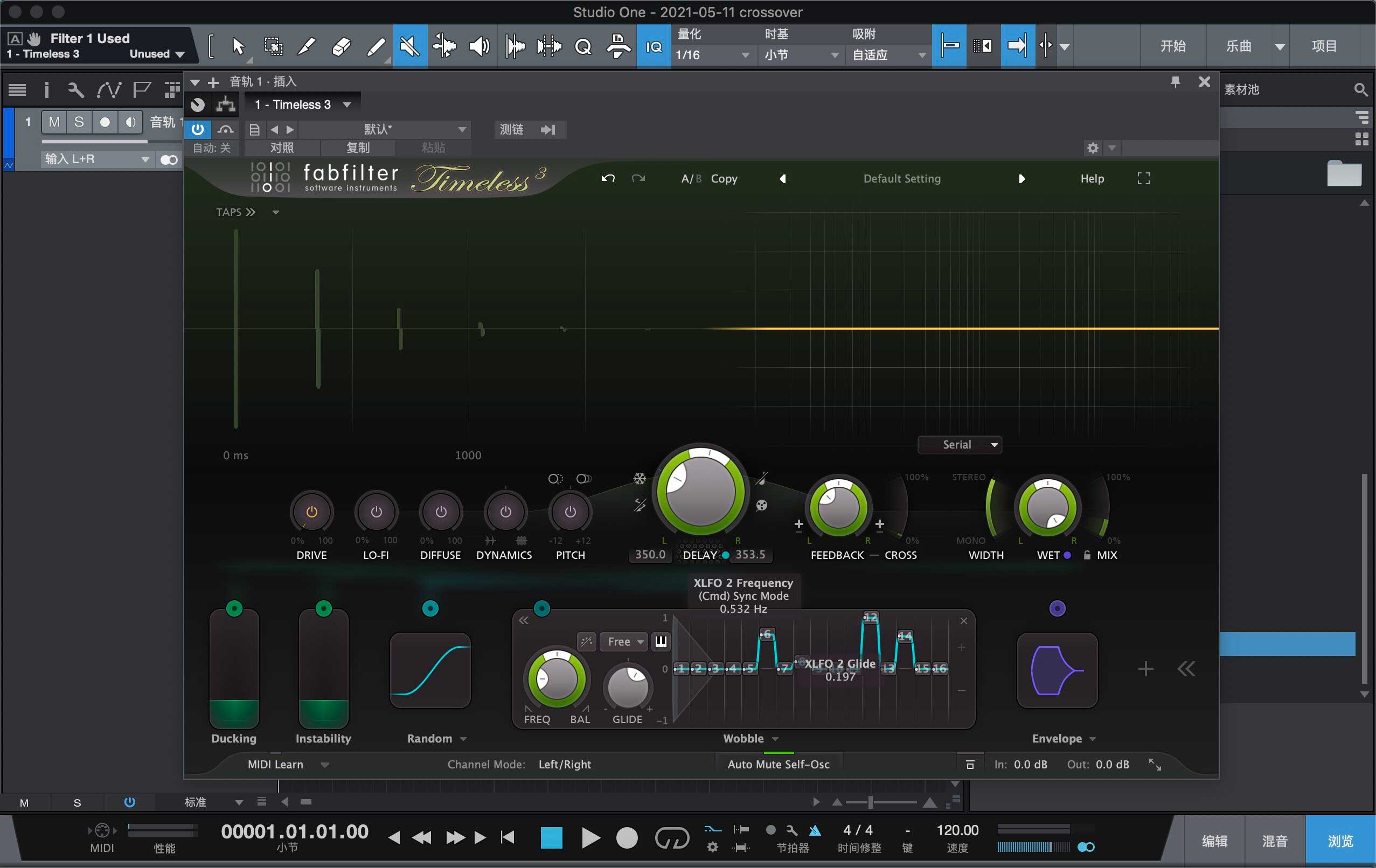The width and height of the screenshot is (1376, 868).
Task: Open the plugin gear settings icon
Action: 1093,148
